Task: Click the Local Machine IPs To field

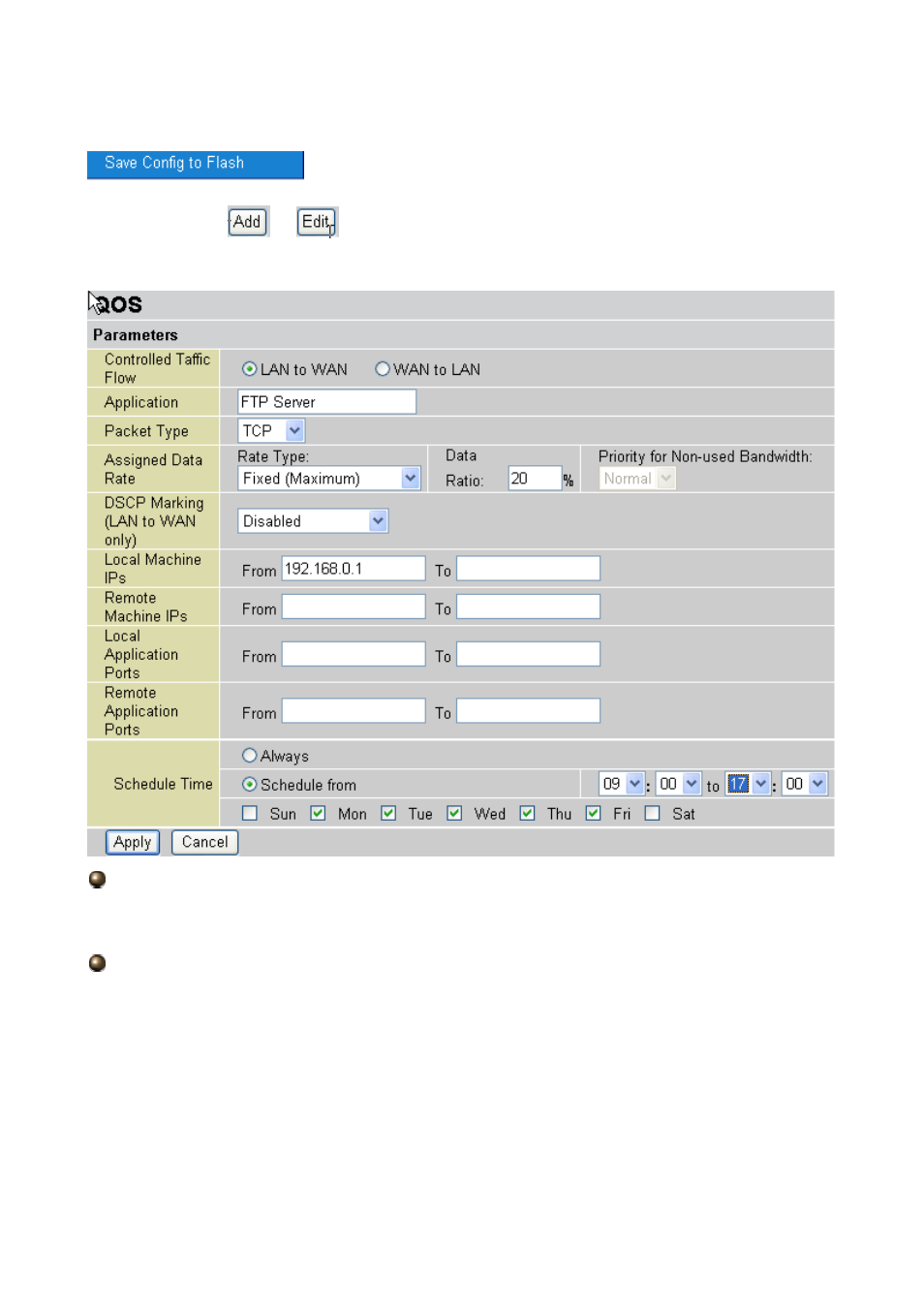Action: point(529,569)
